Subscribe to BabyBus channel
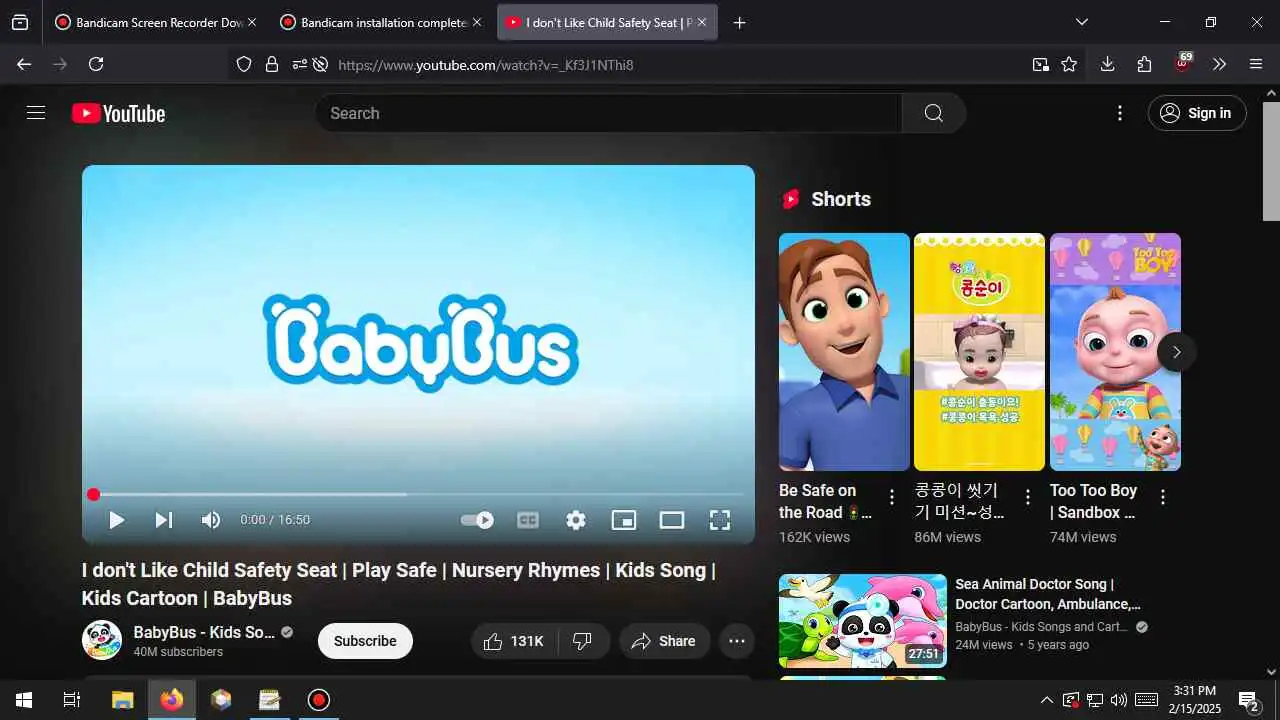 365,641
